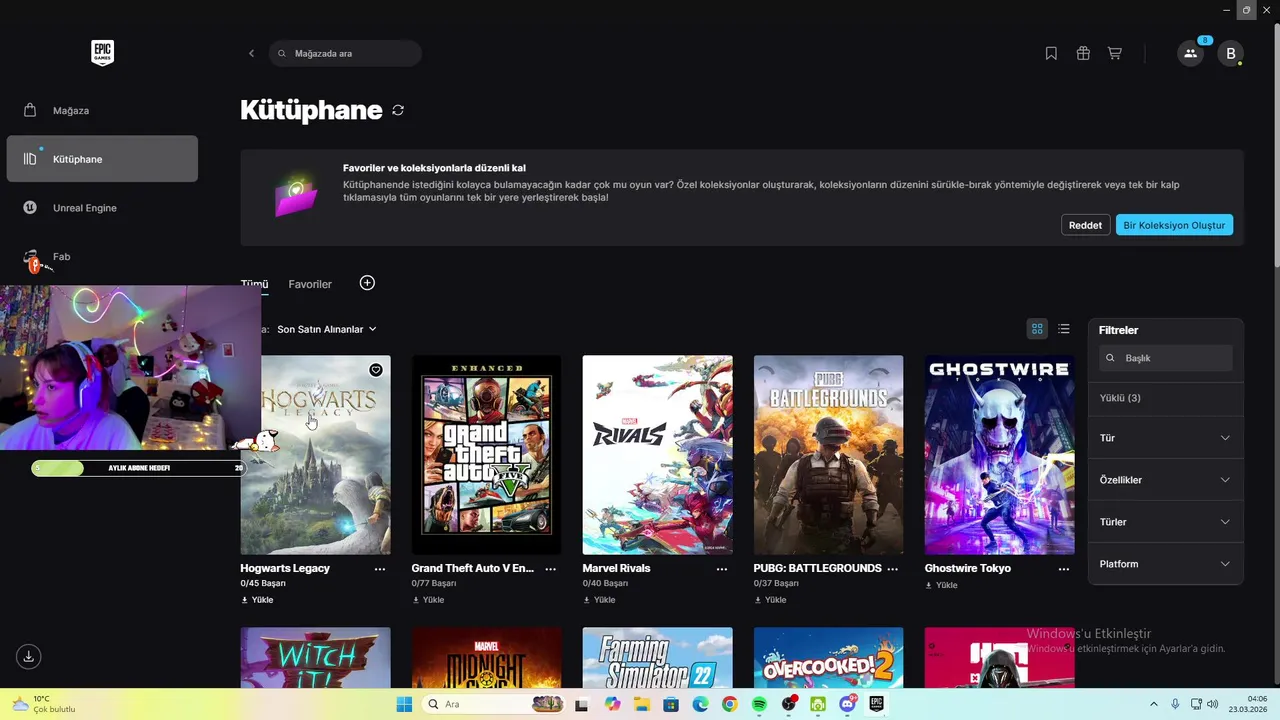Open the Son Satın Alınanlar sort dropdown
Screen dimensions: 1280x720
point(327,329)
